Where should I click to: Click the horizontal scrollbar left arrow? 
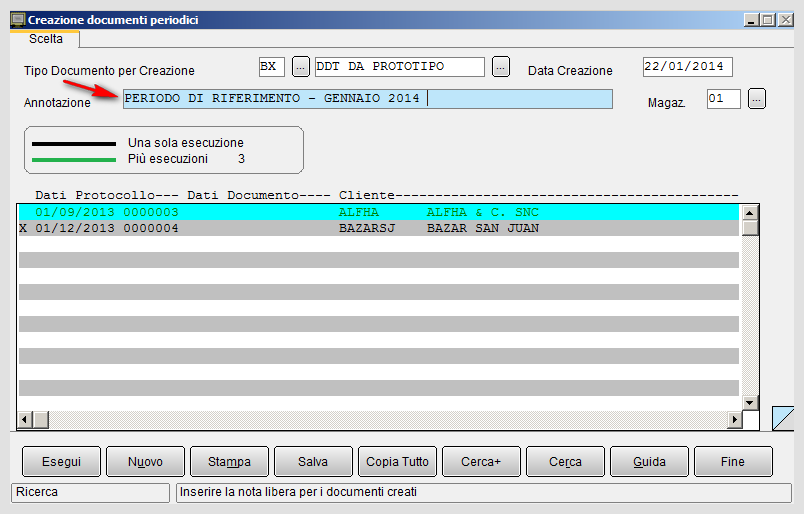tap(25, 420)
